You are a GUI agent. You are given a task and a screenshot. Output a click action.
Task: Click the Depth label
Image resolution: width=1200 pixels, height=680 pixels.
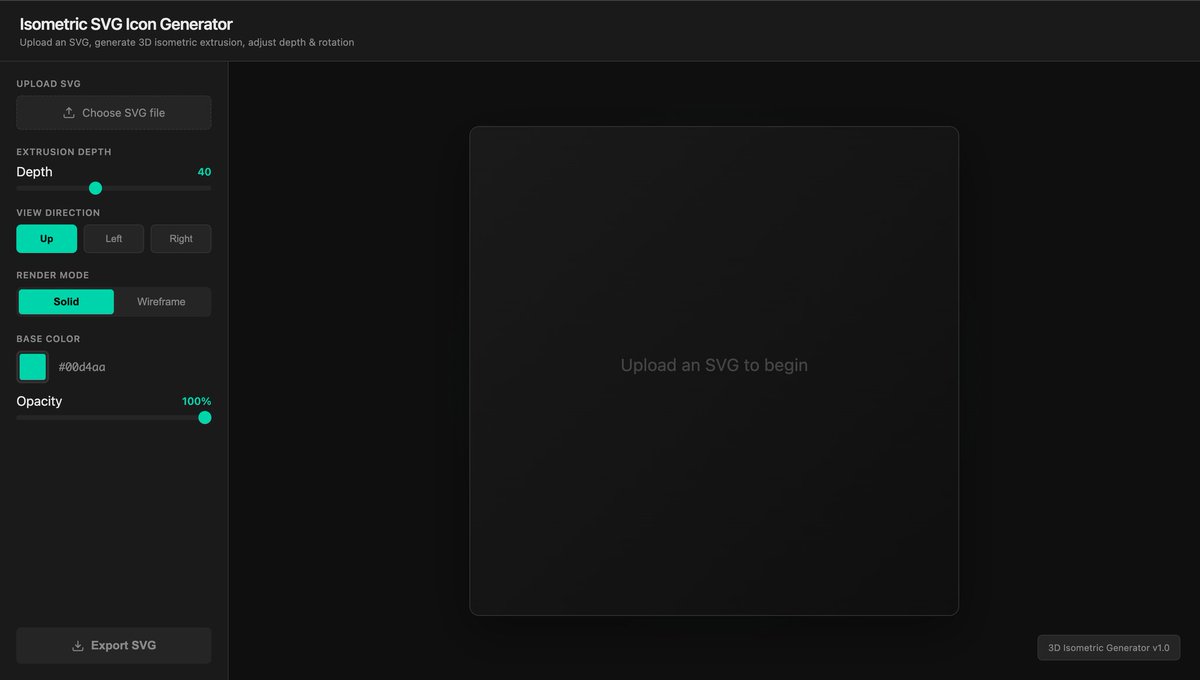point(35,172)
